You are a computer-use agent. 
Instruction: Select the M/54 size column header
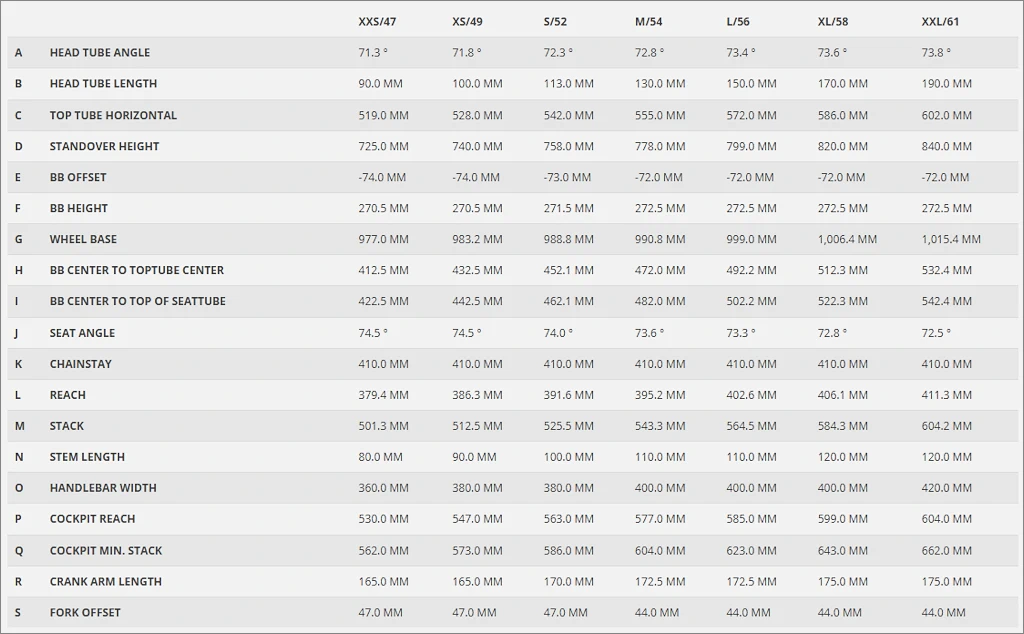pos(648,21)
